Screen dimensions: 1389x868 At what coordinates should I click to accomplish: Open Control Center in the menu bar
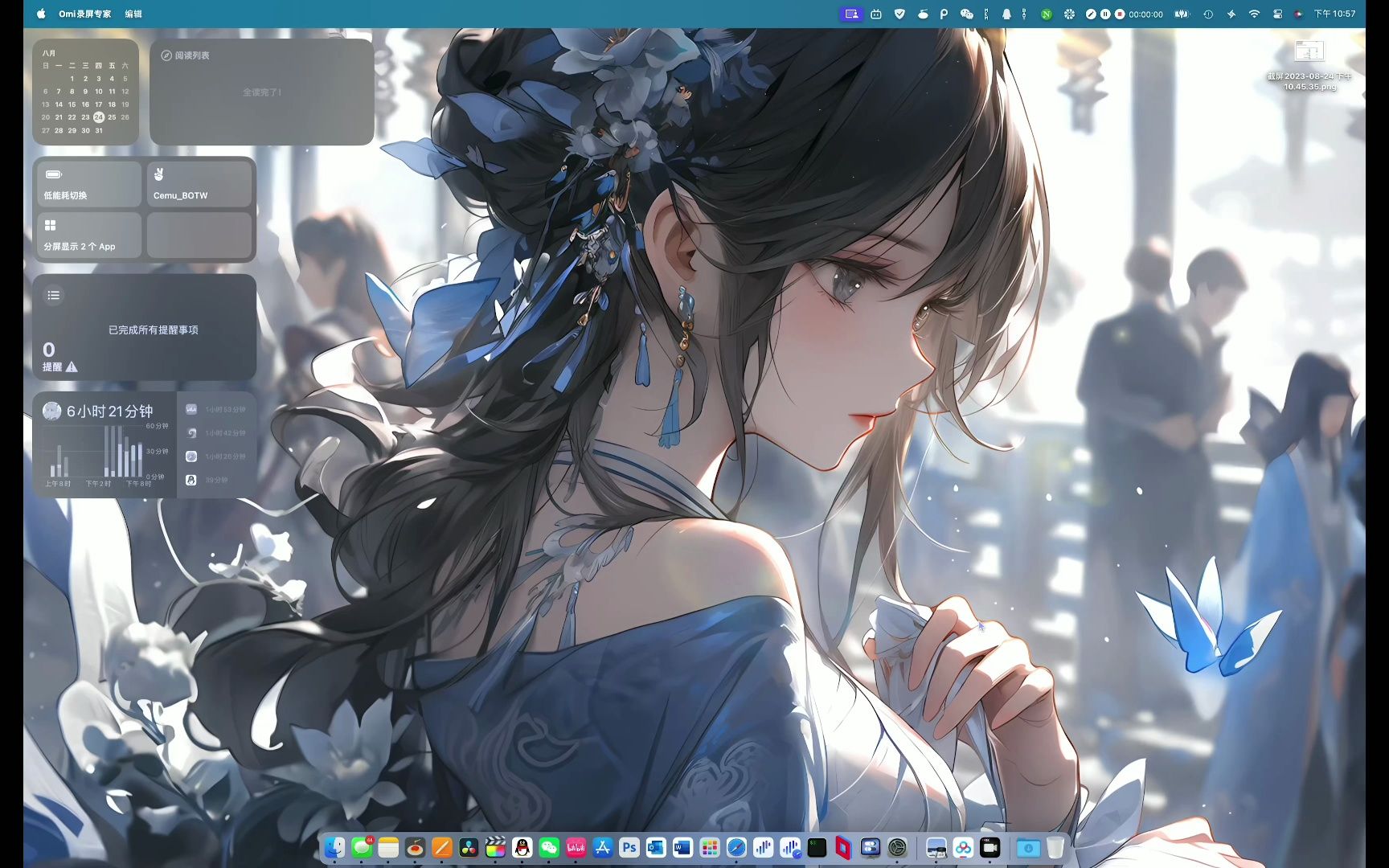pos(1277,14)
